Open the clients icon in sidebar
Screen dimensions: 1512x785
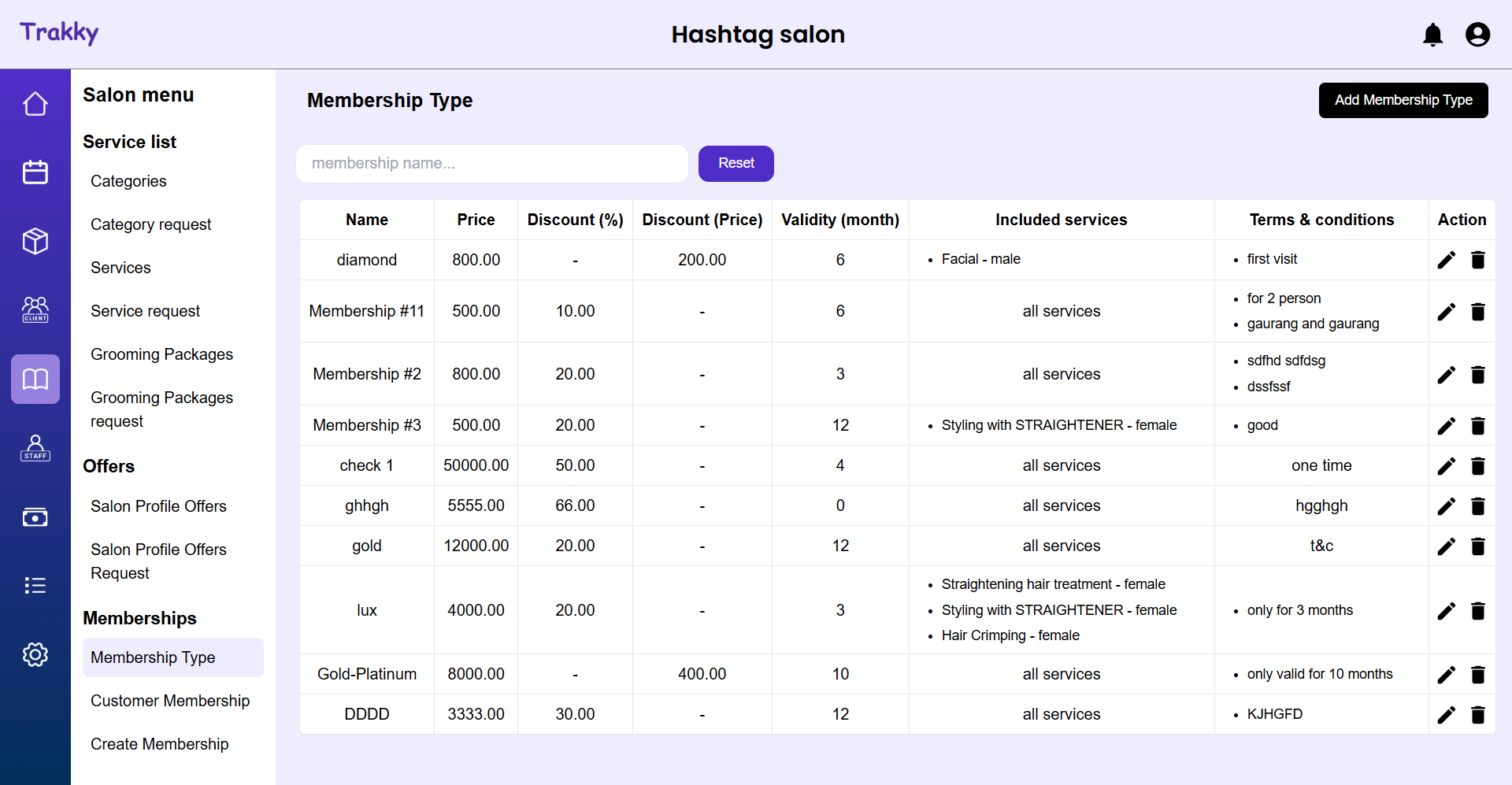coord(35,309)
